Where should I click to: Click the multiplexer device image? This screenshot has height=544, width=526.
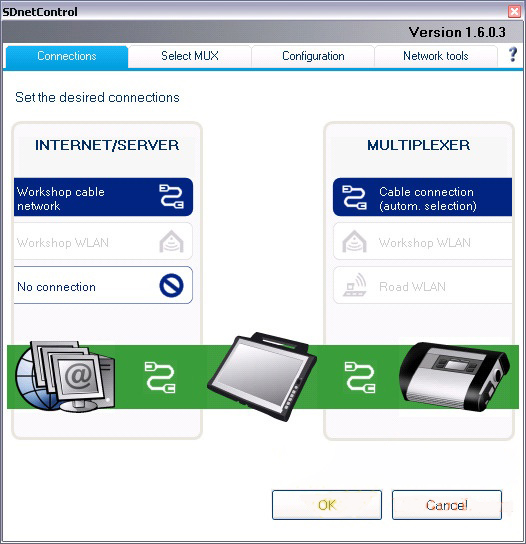pyautogui.click(x=455, y=377)
